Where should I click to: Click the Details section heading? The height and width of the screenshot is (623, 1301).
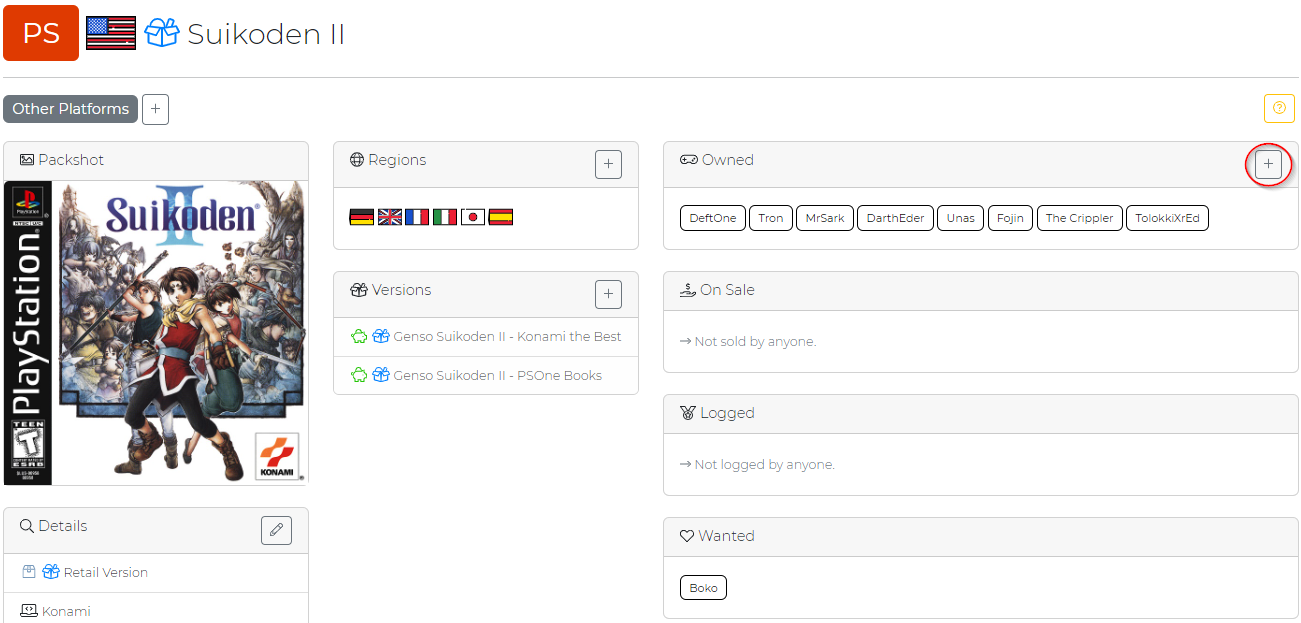[x=54, y=526]
